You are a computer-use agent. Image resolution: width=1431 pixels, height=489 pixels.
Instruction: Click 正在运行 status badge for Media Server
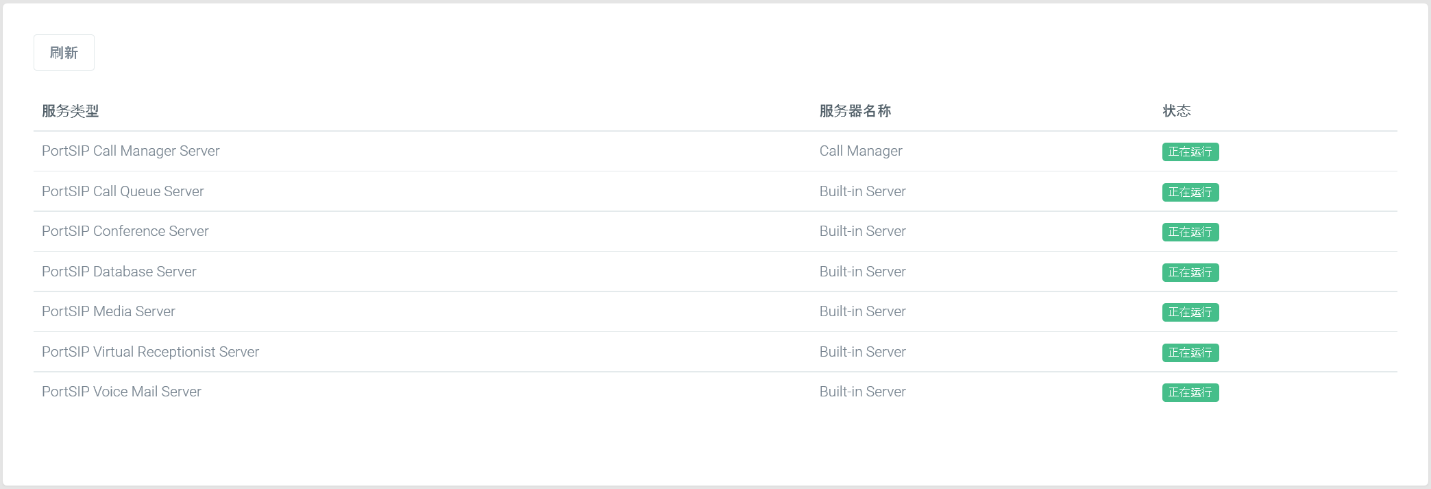tap(1190, 312)
